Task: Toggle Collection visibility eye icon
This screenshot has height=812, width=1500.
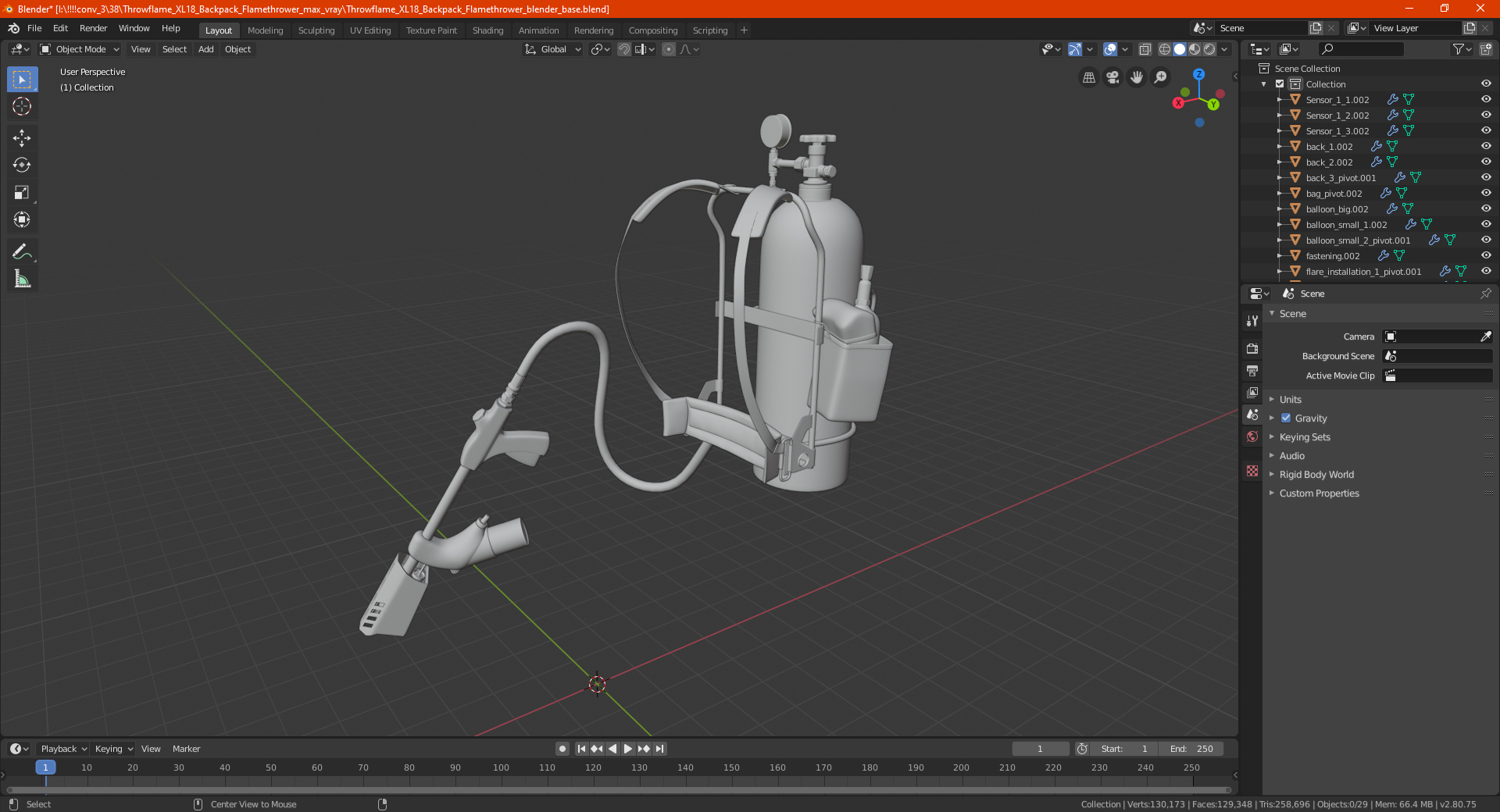Action: tap(1486, 84)
